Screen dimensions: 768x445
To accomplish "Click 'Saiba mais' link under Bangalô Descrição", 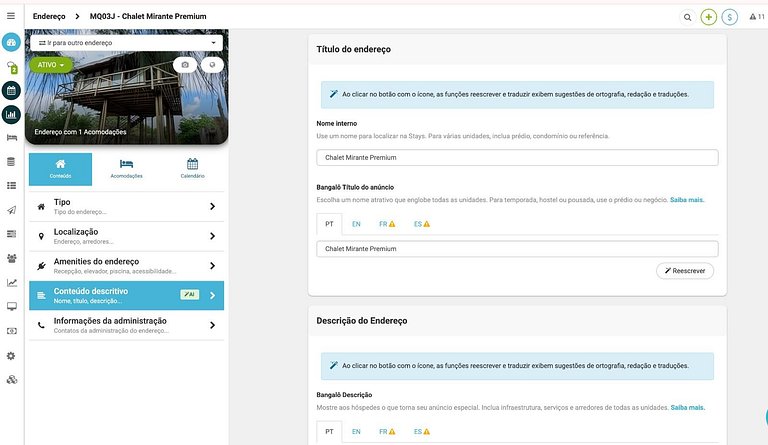I will (688, 407).
